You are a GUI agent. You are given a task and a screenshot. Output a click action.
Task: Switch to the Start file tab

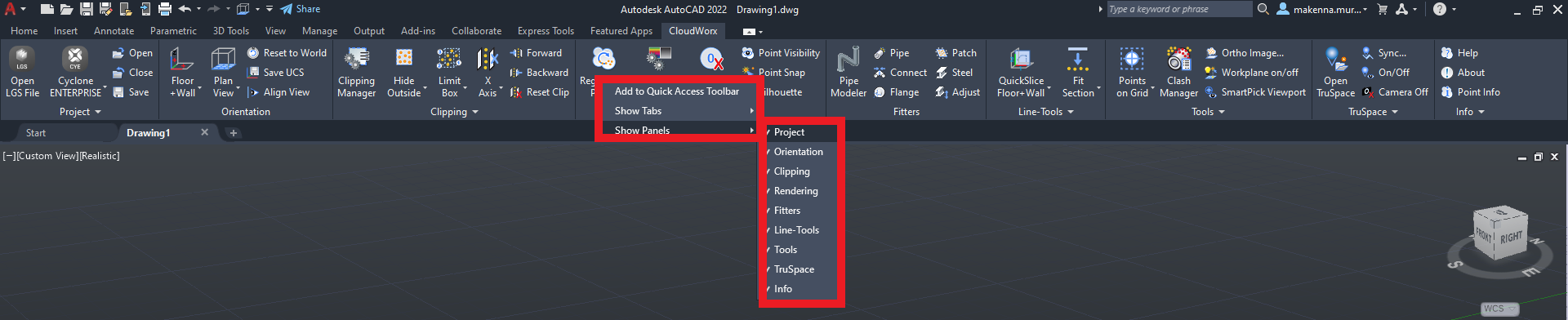pyautogui.click(x=36, y=132)
